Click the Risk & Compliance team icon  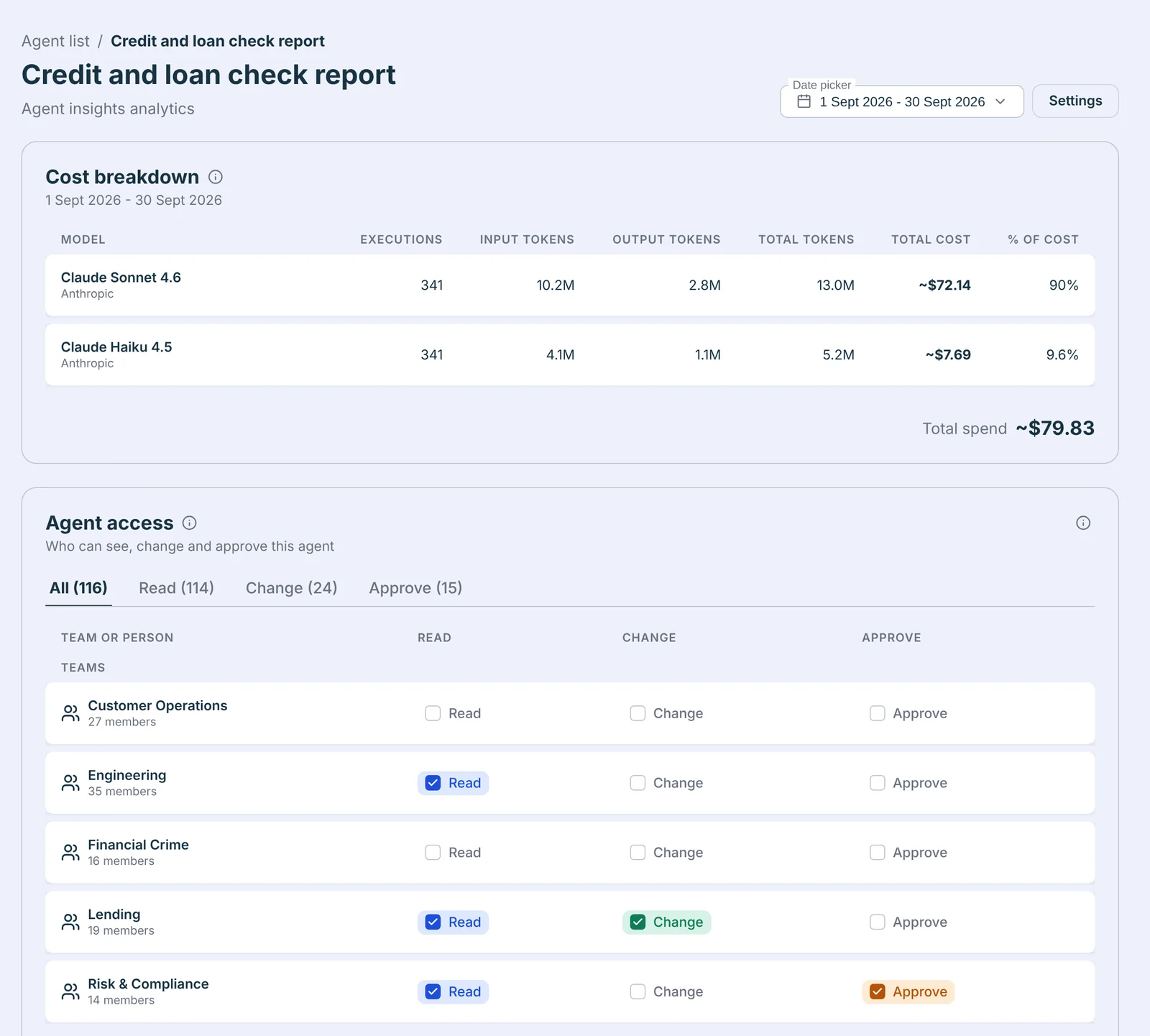pos(70,991)
